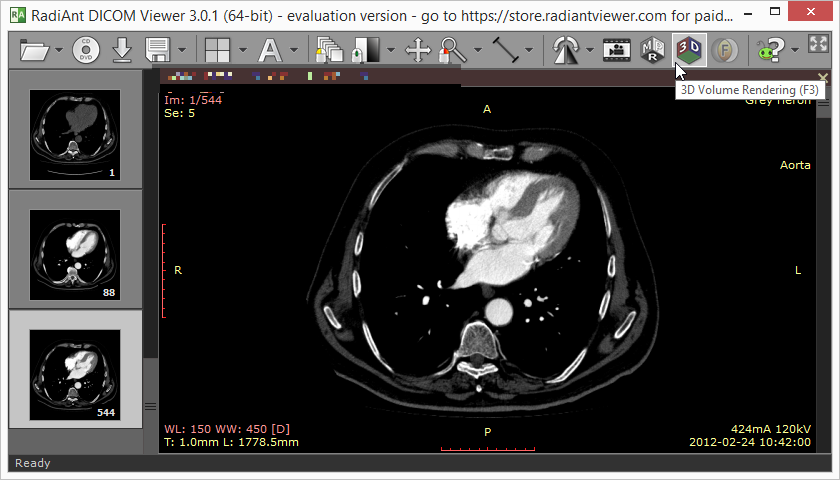Select the zoom magnifier tool
Image resolution: width=840 pixels, height=480 pixels.
(x=453, y=50)
